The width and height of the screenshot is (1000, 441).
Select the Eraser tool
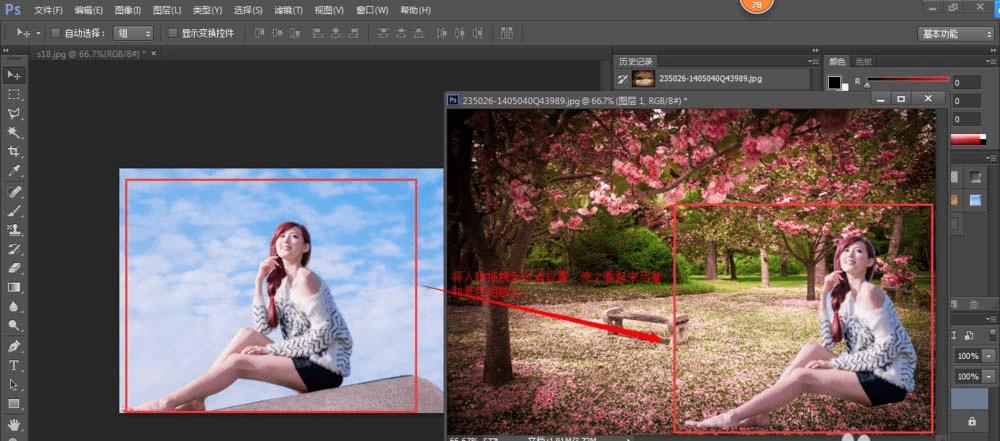click(x=14, y=268)
